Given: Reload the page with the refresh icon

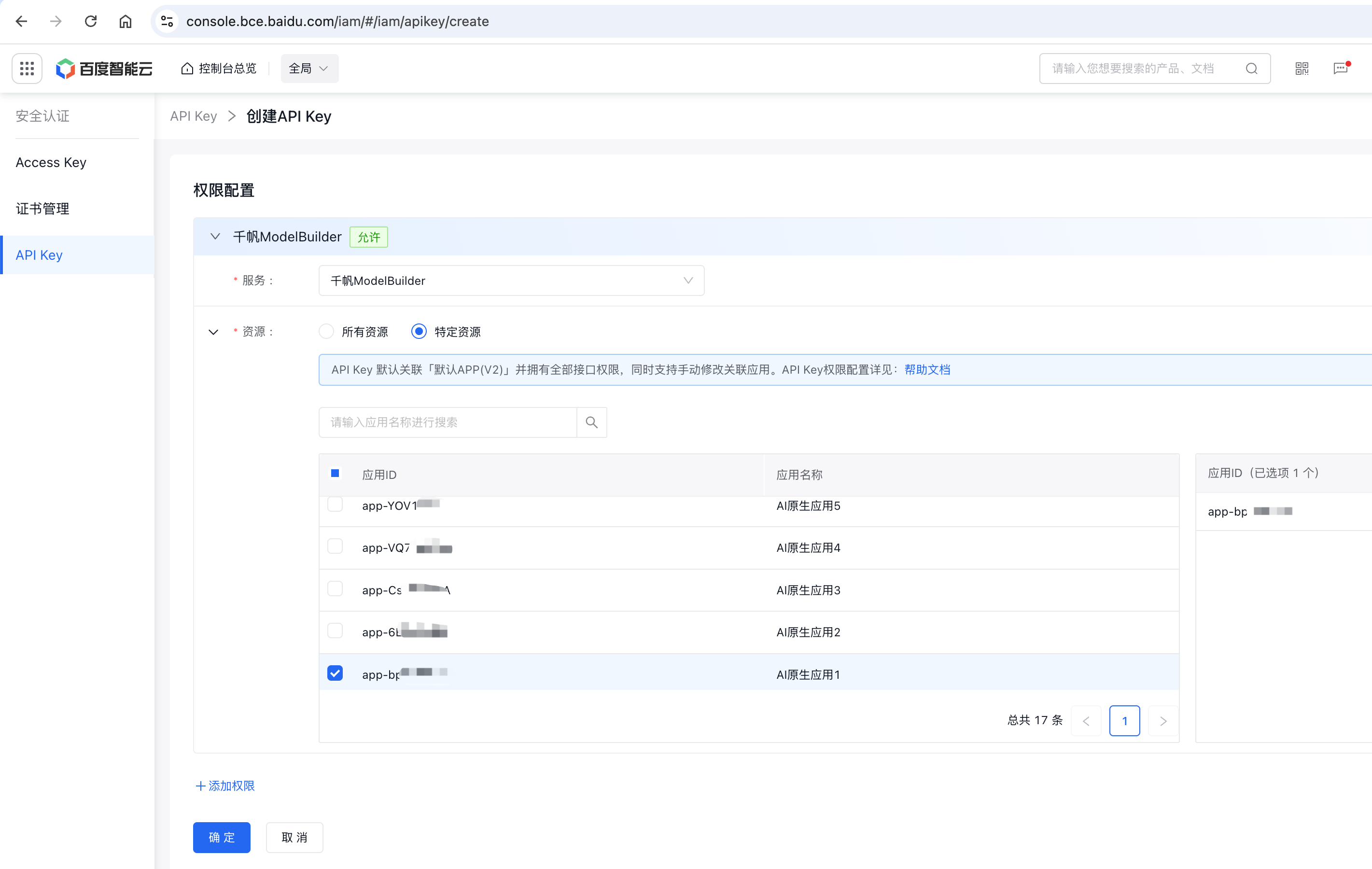Looking at the screenshot, I should click(91, 21).
